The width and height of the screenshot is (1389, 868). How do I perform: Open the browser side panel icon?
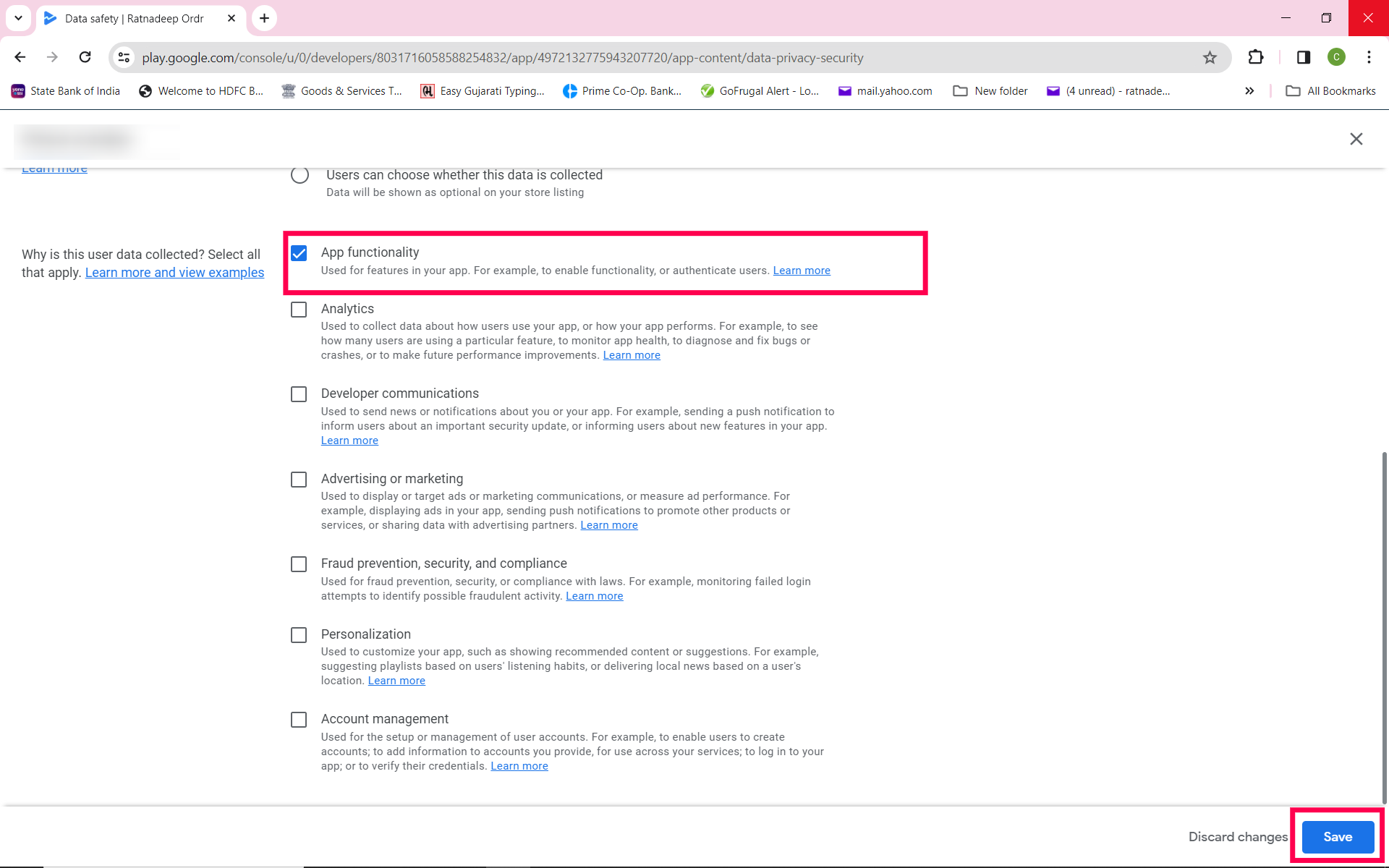point(1304,57)
